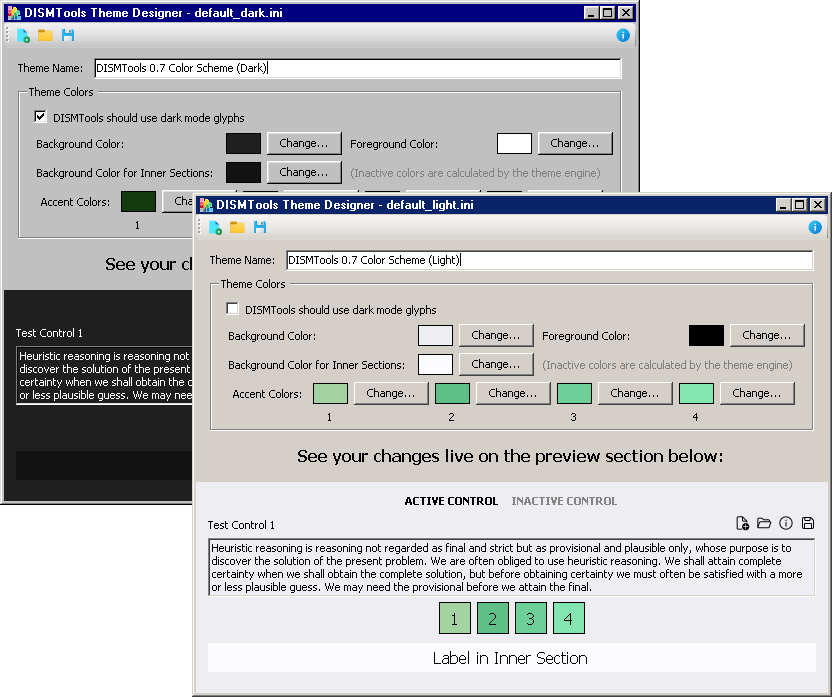Image resolution: width=832 pixels, height=697 pixels.
Task: Click the accent color 2 swatch in the light window
Action: [453, 394]
